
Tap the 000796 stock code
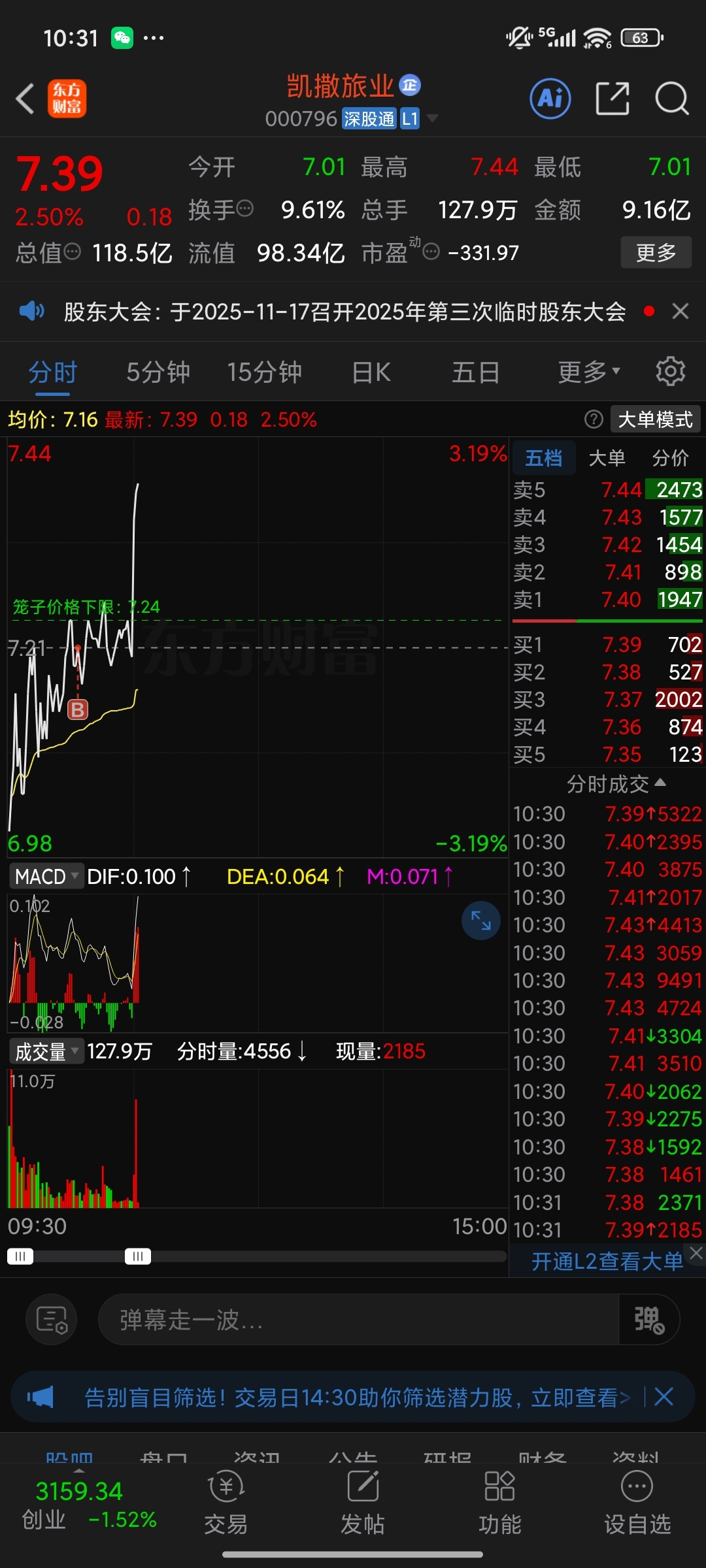[301, 118]
